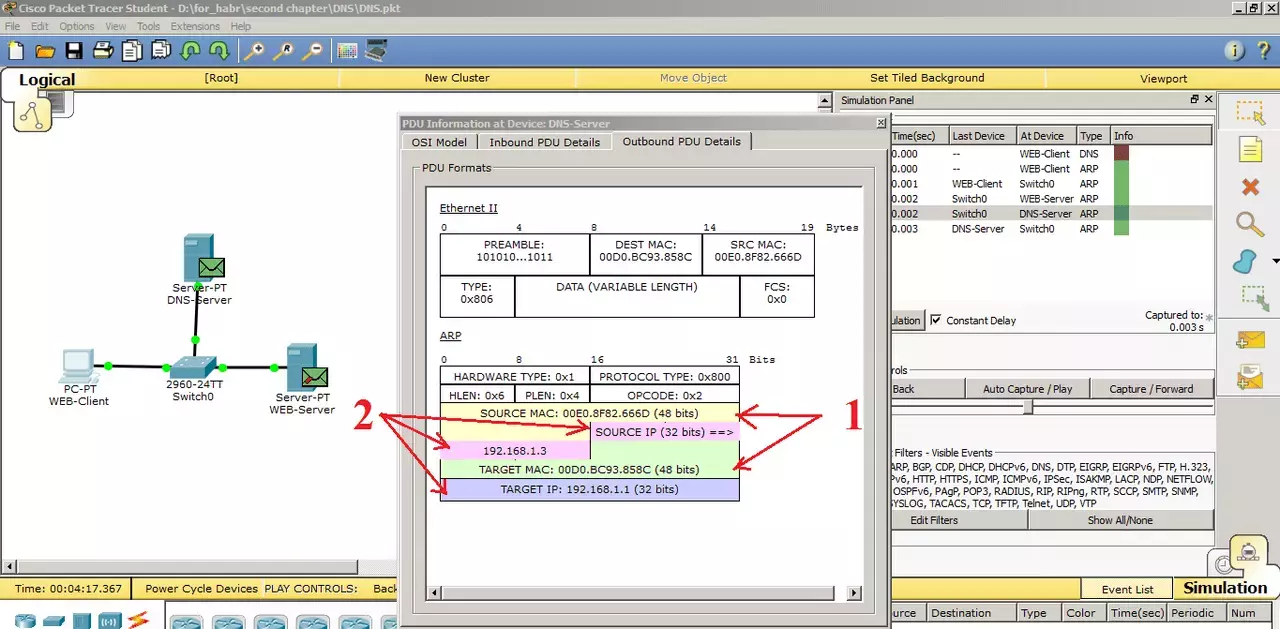The height and width of the screenshot is (629, 1280).
Task: Click the help question mark icon
Action: point(1262,51)
